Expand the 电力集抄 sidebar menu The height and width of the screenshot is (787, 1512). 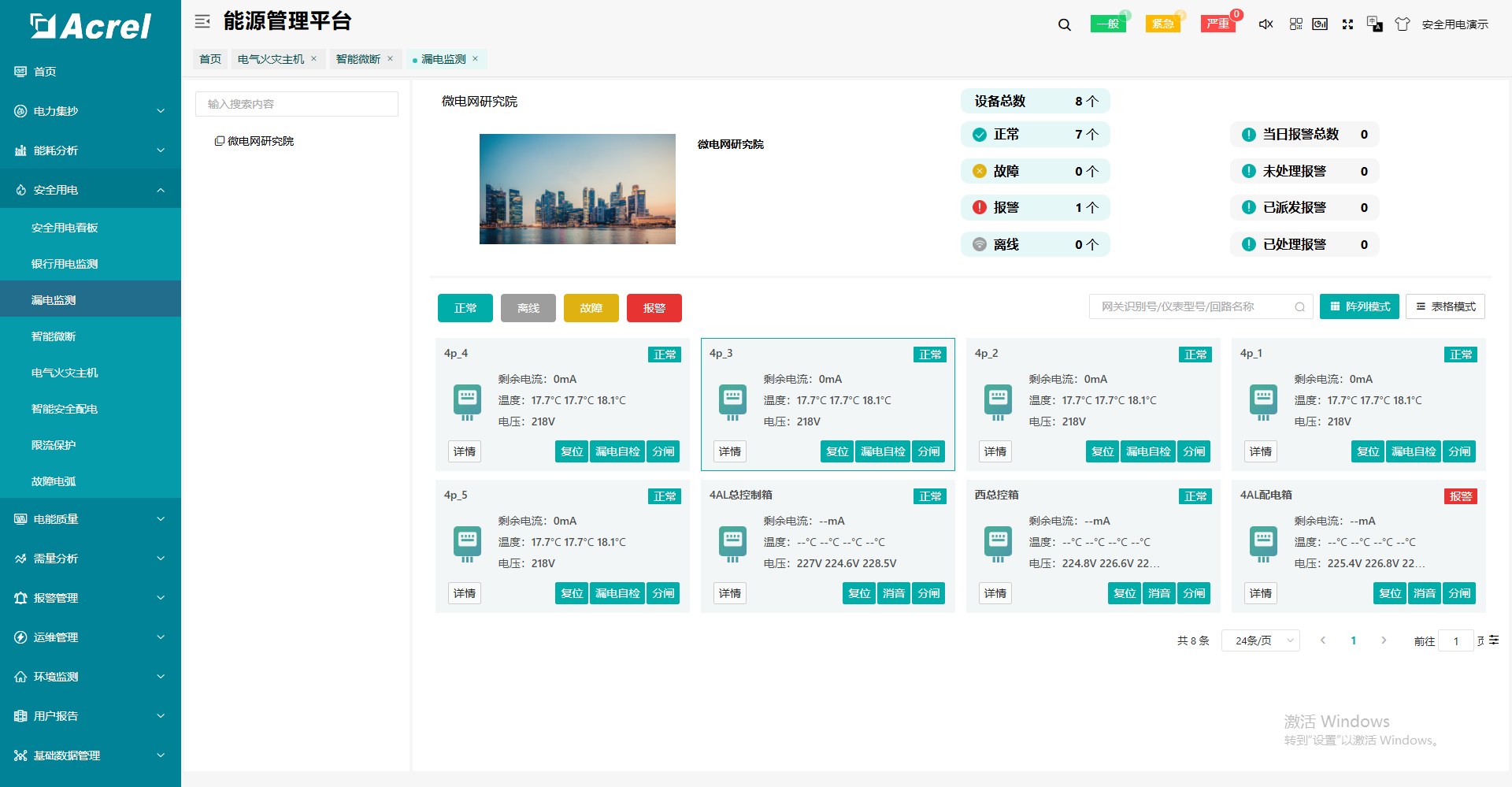click(91, 111)
